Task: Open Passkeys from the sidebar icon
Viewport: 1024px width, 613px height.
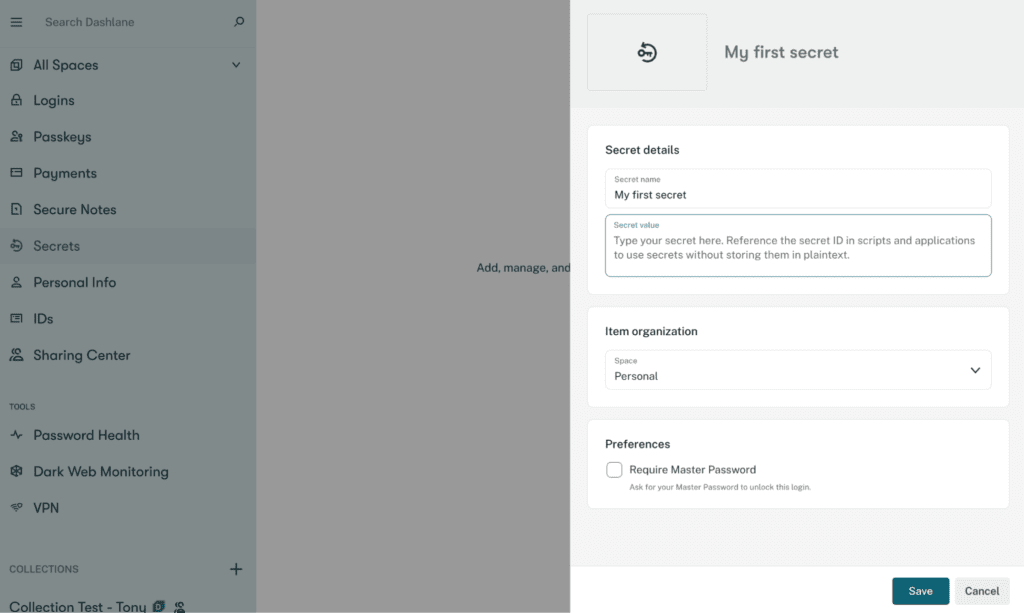Action: pyautogui.click(x=15, y=136)
